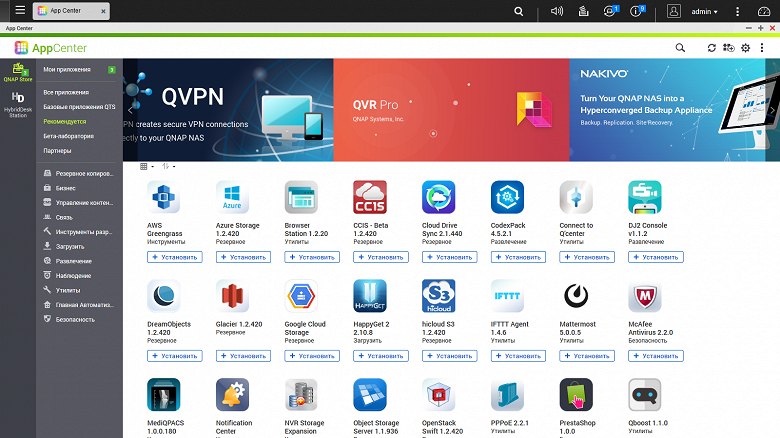Open the QVR Pro banner

451,110
